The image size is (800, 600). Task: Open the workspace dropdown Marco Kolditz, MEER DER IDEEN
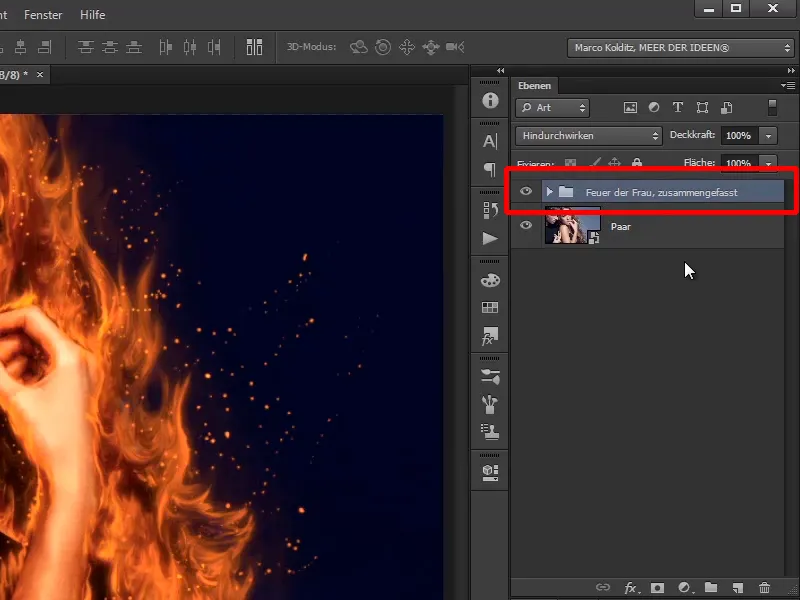[681, 48]
